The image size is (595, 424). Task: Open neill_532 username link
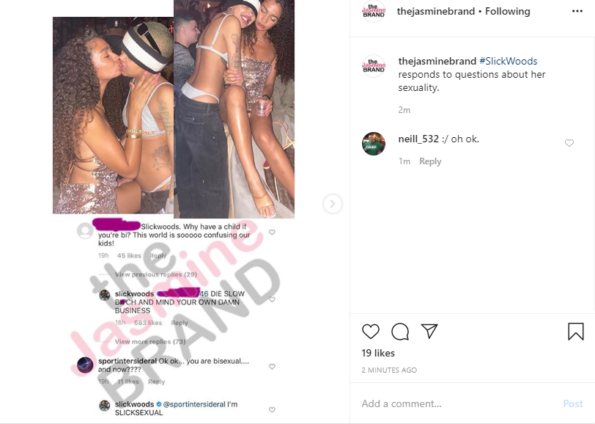(418, 139)
